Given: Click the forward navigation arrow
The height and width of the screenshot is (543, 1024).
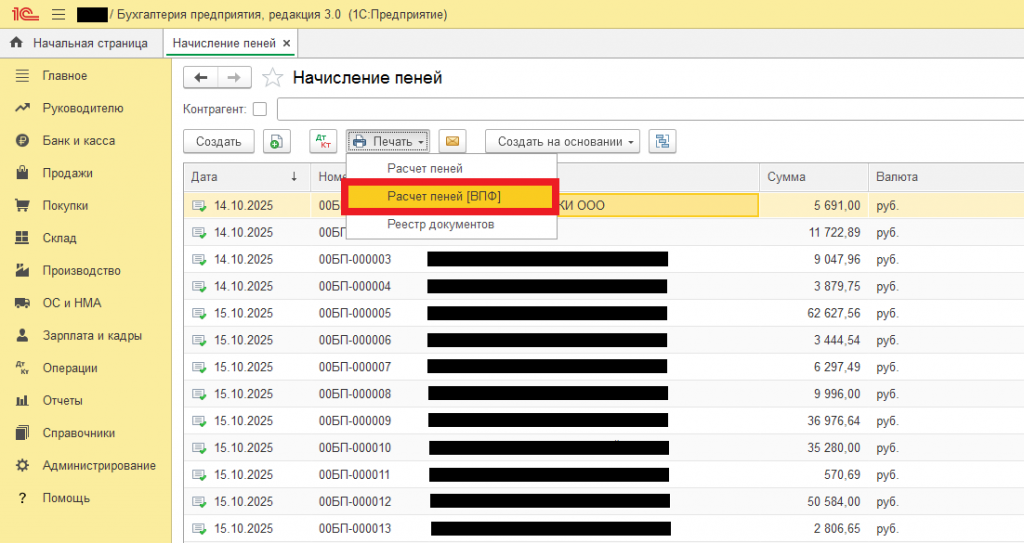Looking at the screenshot, I should pos(234,78).
